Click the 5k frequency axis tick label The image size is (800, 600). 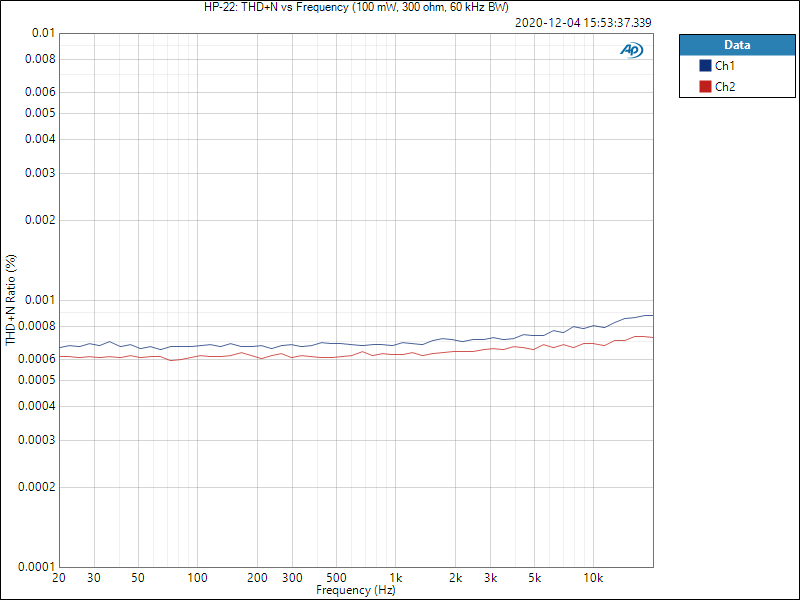(x=534, y=578)
